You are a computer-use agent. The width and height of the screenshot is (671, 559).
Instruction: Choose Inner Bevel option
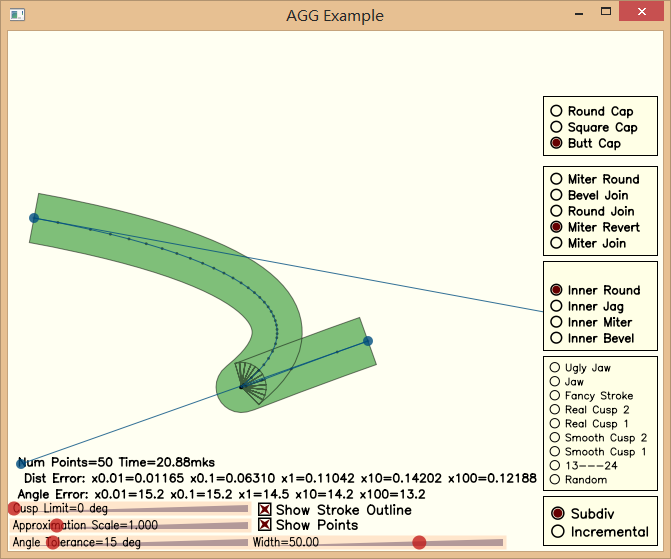click(592, 338)
